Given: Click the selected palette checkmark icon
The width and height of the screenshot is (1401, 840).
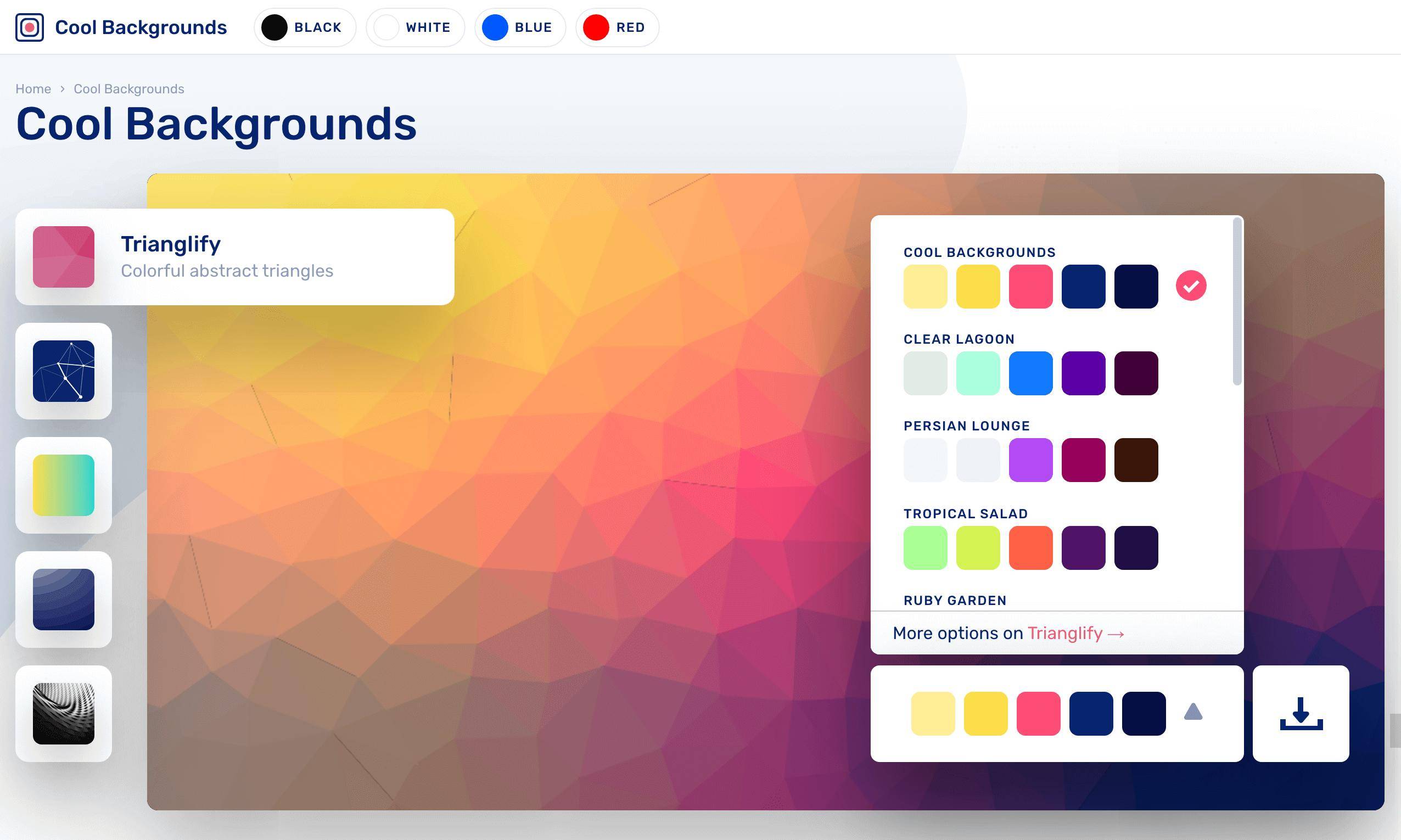Looking at the screenshot, I should point(1191,286).
